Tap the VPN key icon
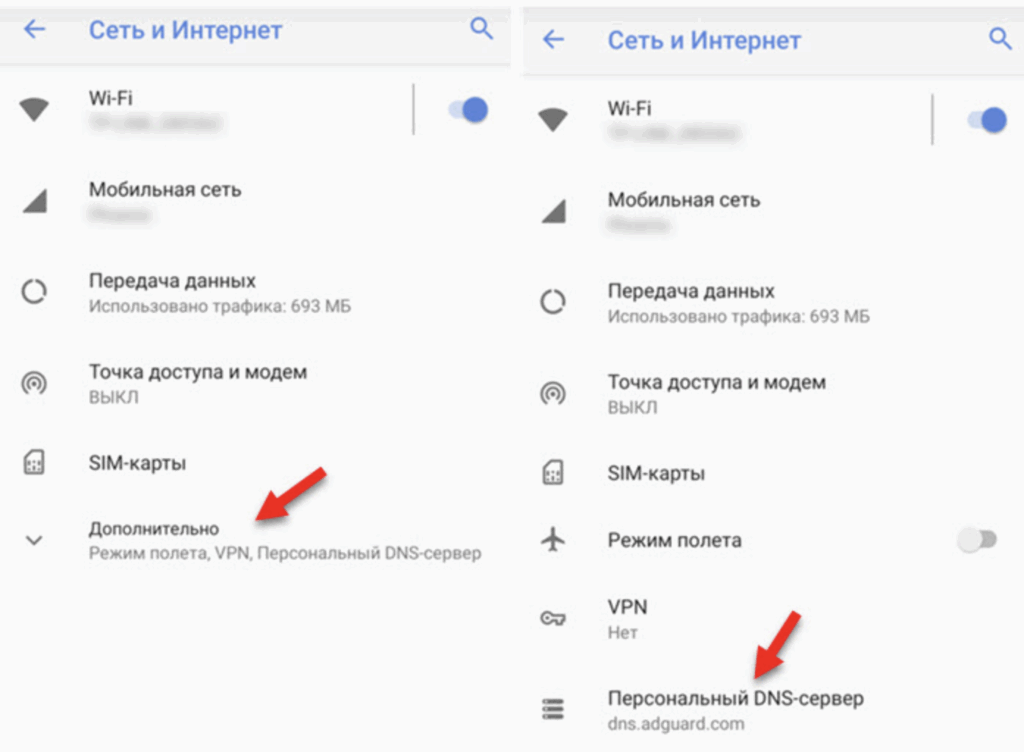Screen dimensions: 1024x752 pos(553,618)
